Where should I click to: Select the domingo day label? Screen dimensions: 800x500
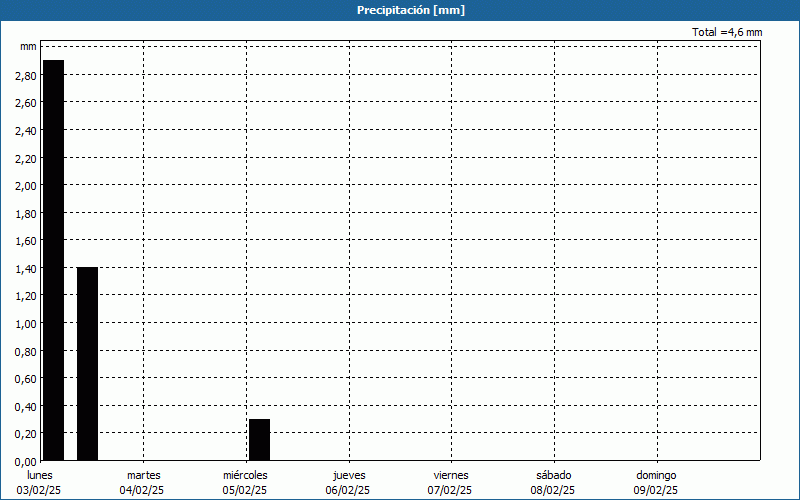tap(656, 475)
